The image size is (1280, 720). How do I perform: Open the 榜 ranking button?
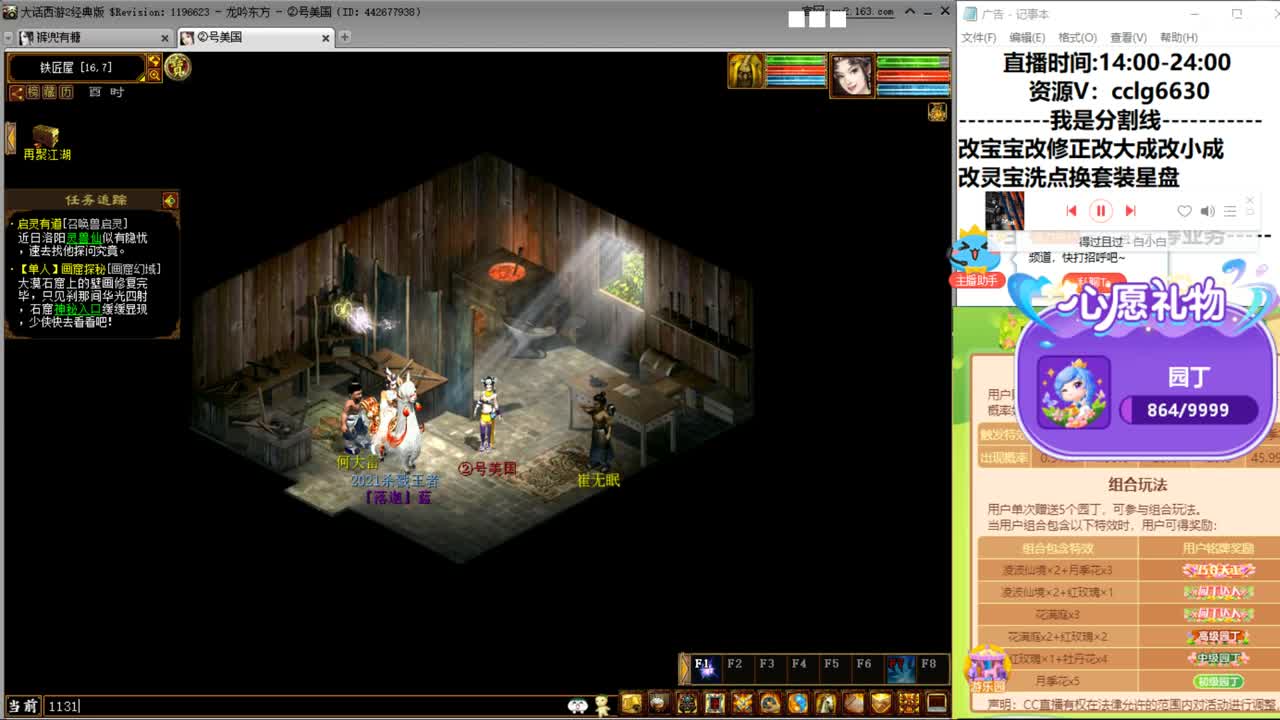point(33,92)
